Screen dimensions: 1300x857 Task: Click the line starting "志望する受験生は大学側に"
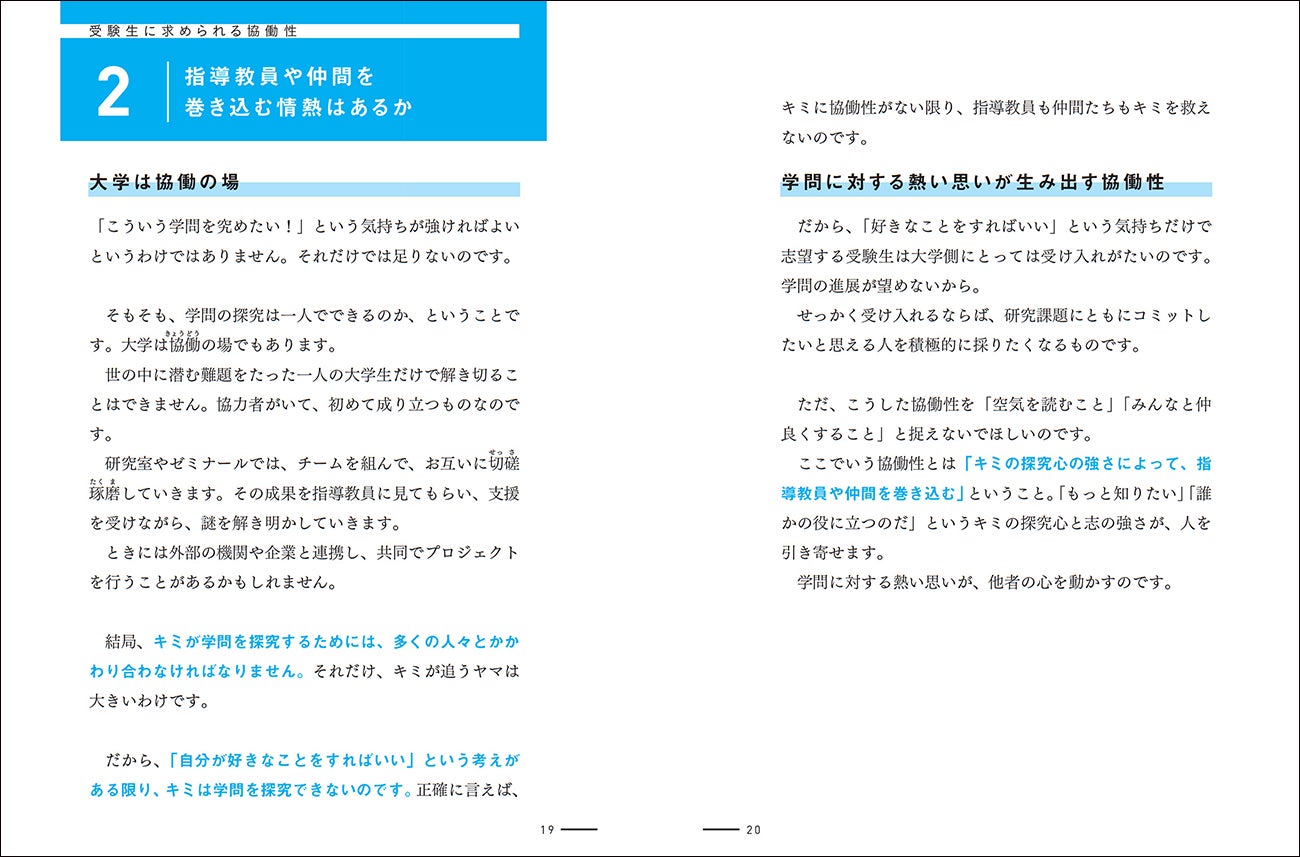996,257
